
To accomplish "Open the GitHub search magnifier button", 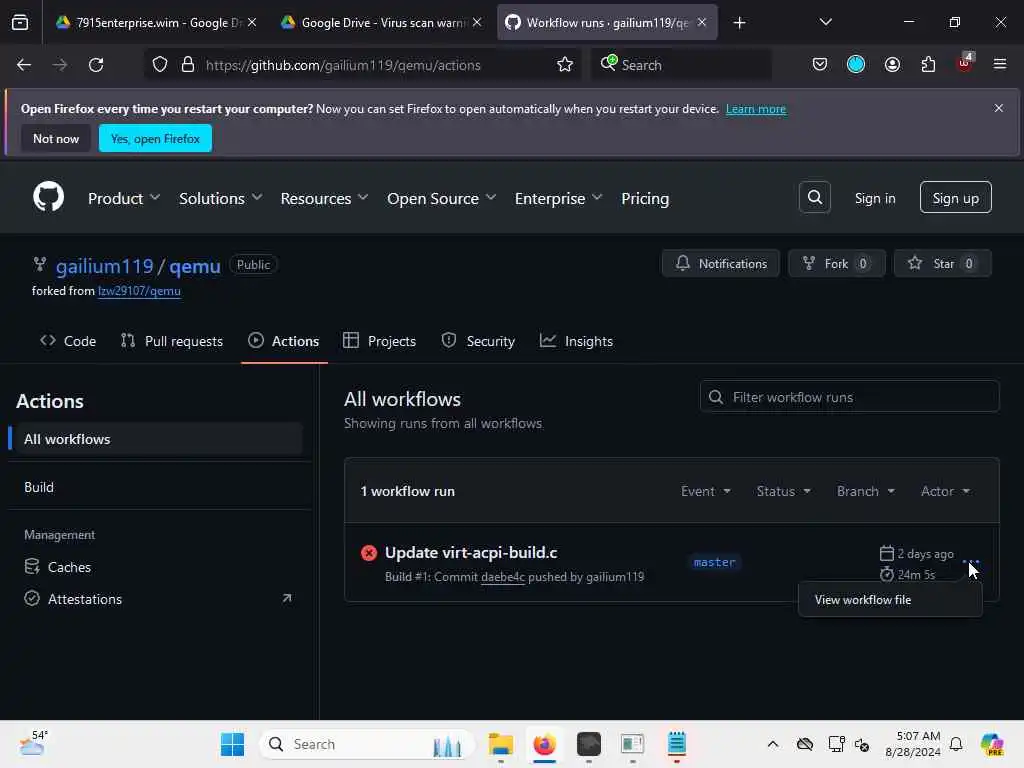I will [x=814, y=197].
